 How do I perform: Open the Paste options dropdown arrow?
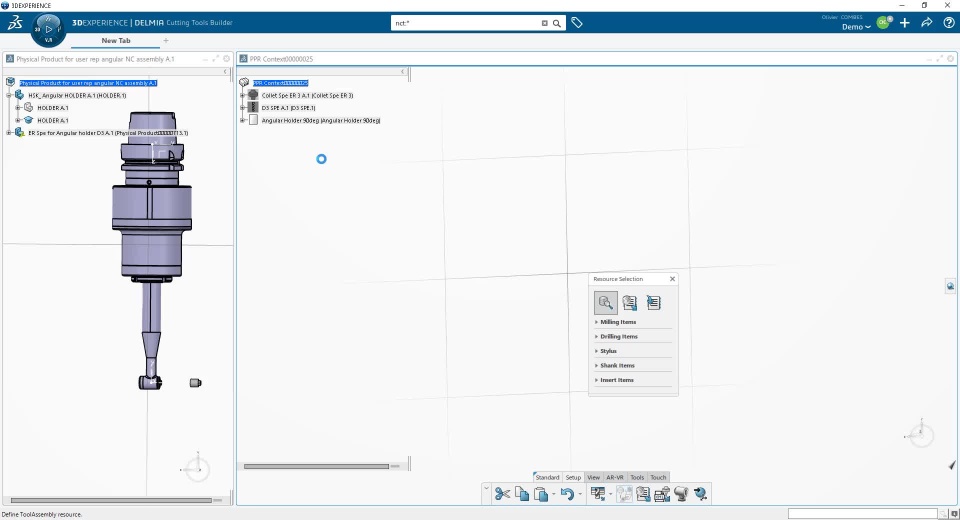click(x=553, y=494)
